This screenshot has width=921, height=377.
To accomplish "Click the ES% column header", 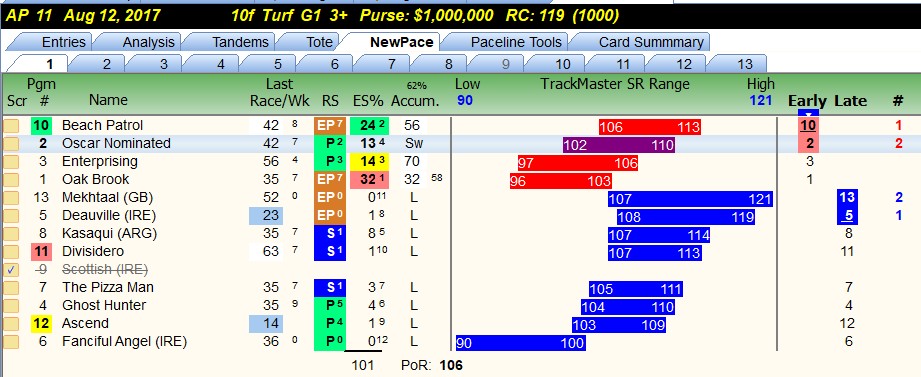I will tap(367, 100).
